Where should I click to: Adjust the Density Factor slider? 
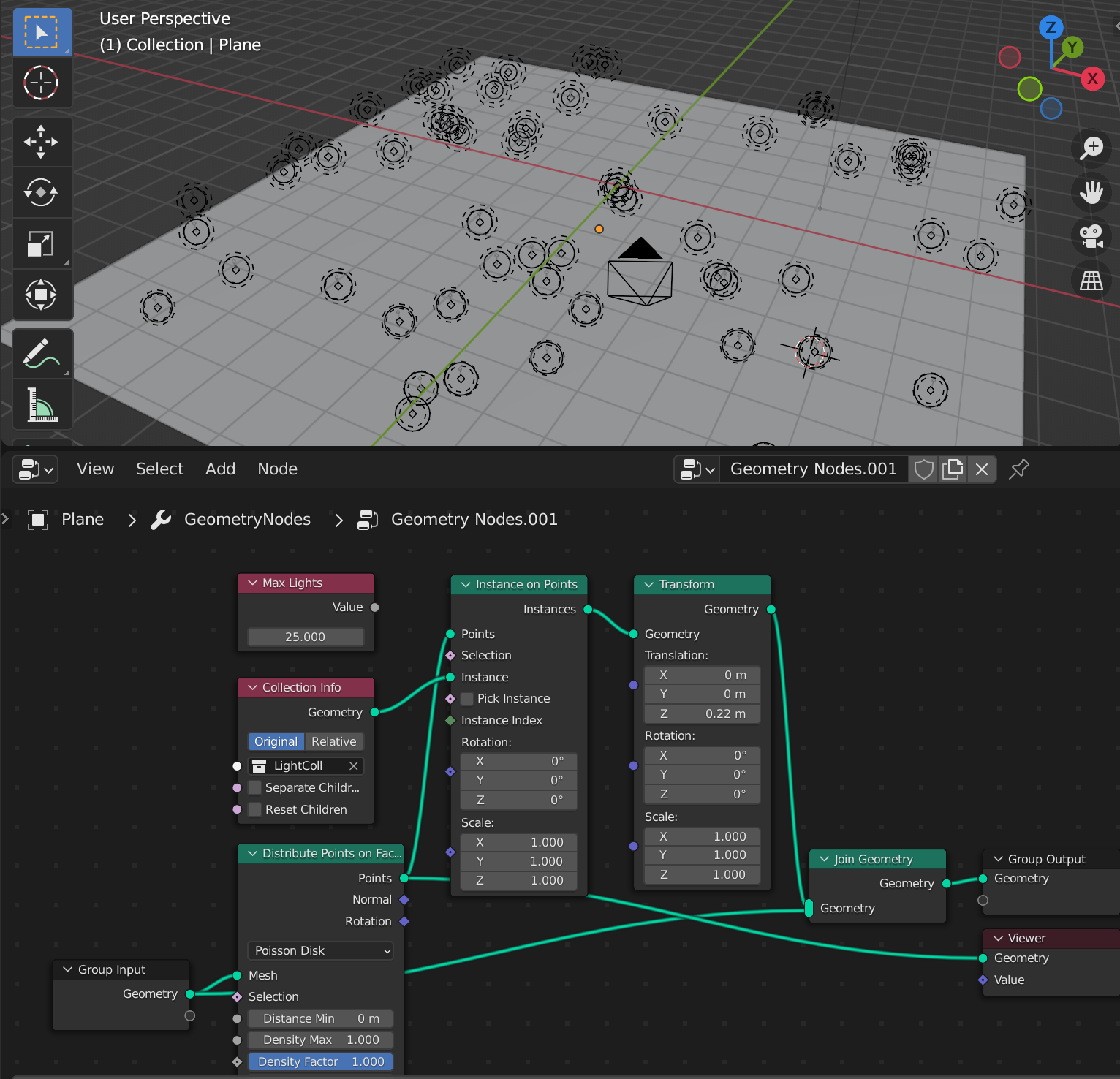[320, 1062]
